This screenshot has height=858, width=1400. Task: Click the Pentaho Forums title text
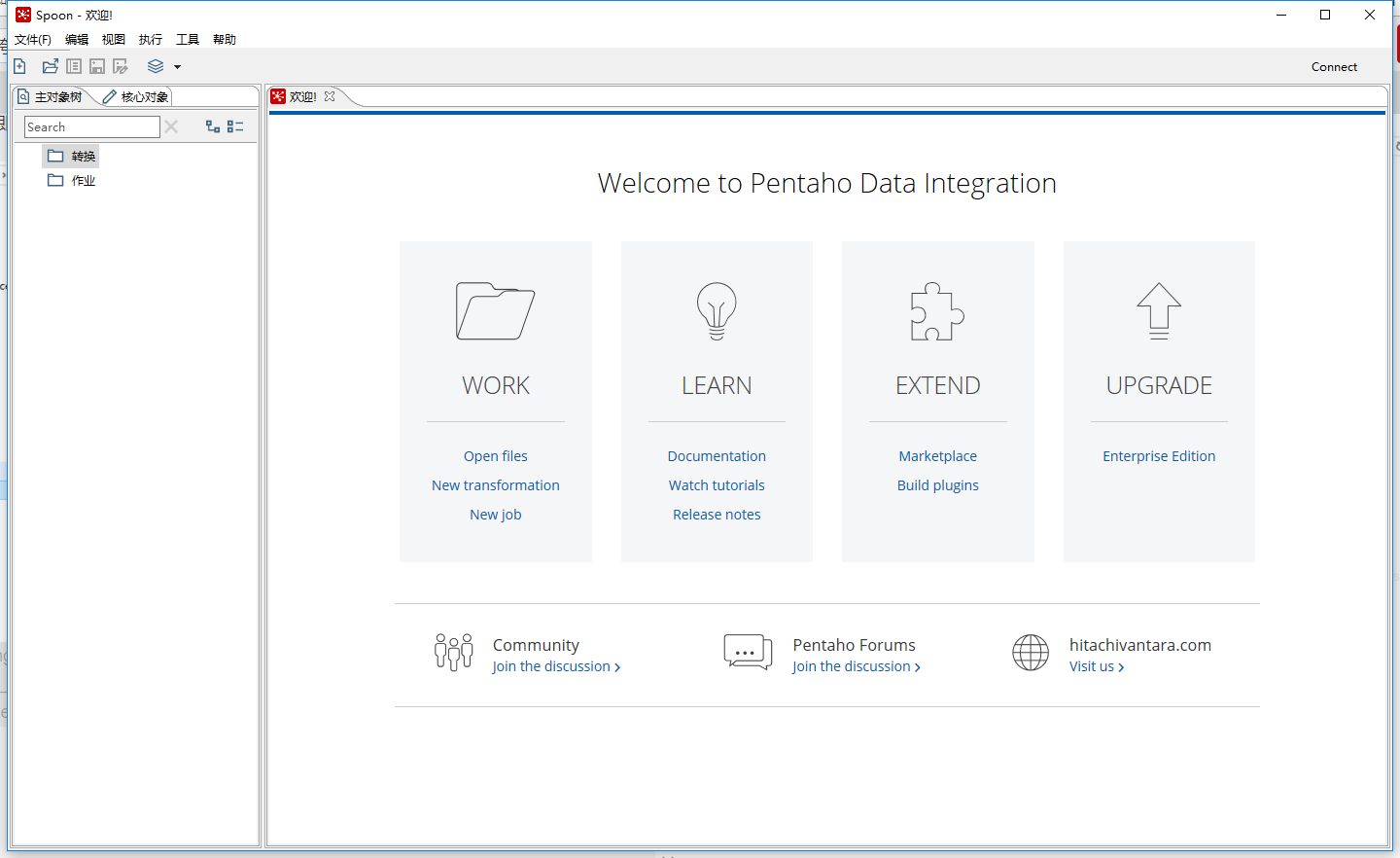[855, 645]
